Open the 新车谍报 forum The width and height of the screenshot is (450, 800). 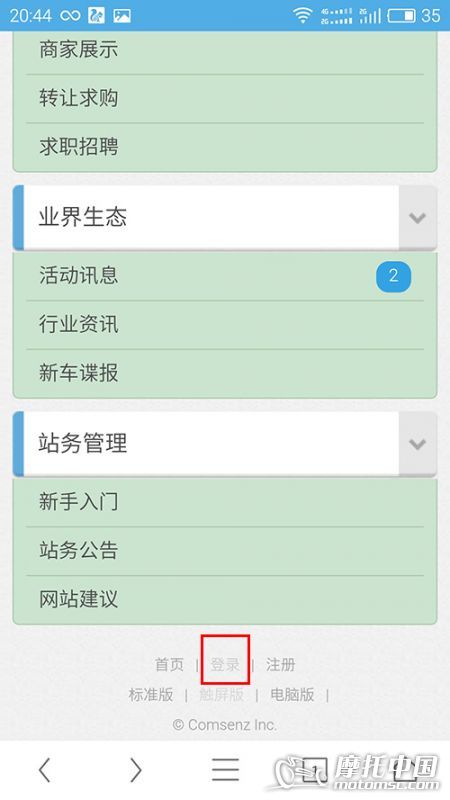(225, 373)
